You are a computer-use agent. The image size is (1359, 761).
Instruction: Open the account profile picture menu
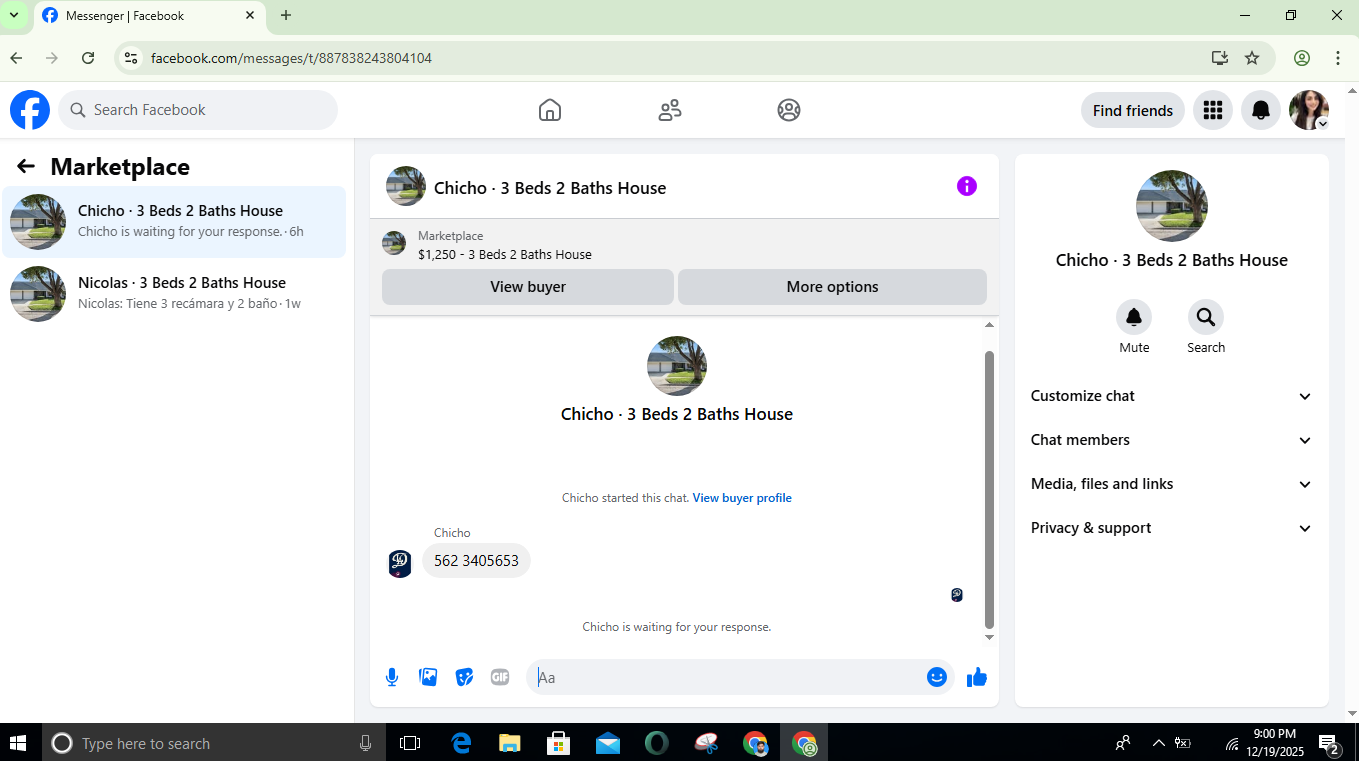click(1309, 110)
